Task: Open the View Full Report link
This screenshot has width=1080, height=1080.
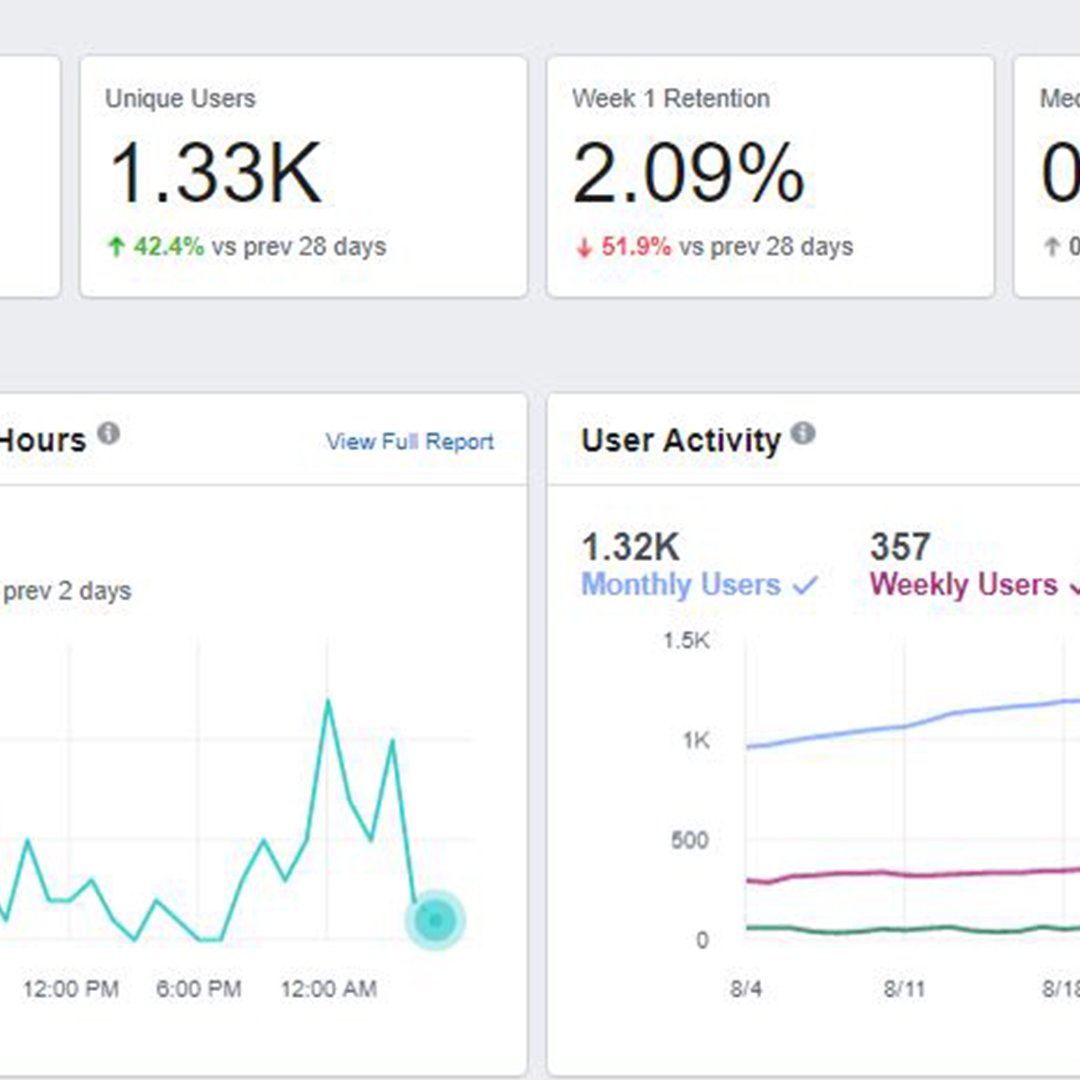Action: click(409, 442)
